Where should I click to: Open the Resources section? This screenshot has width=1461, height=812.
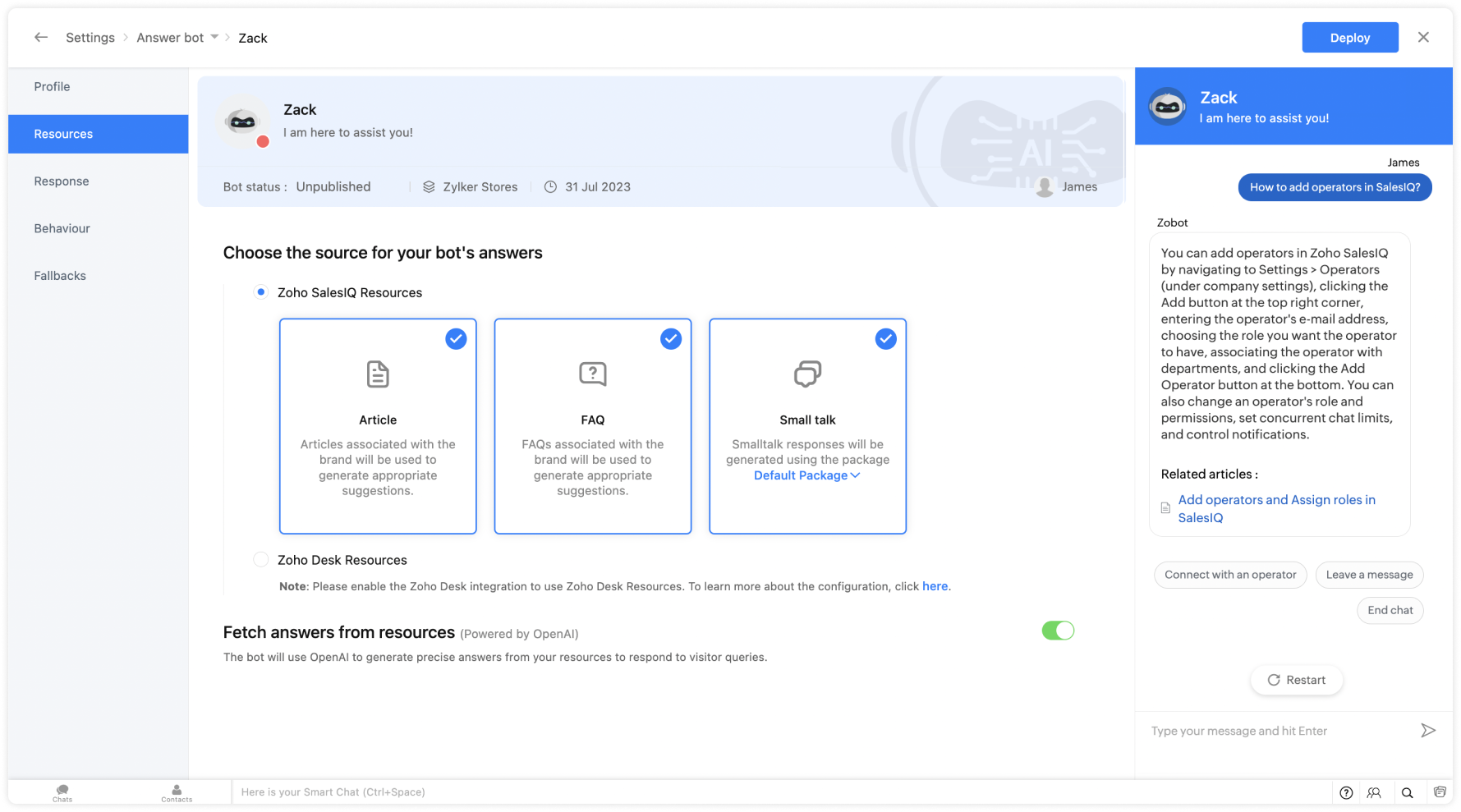98,134
